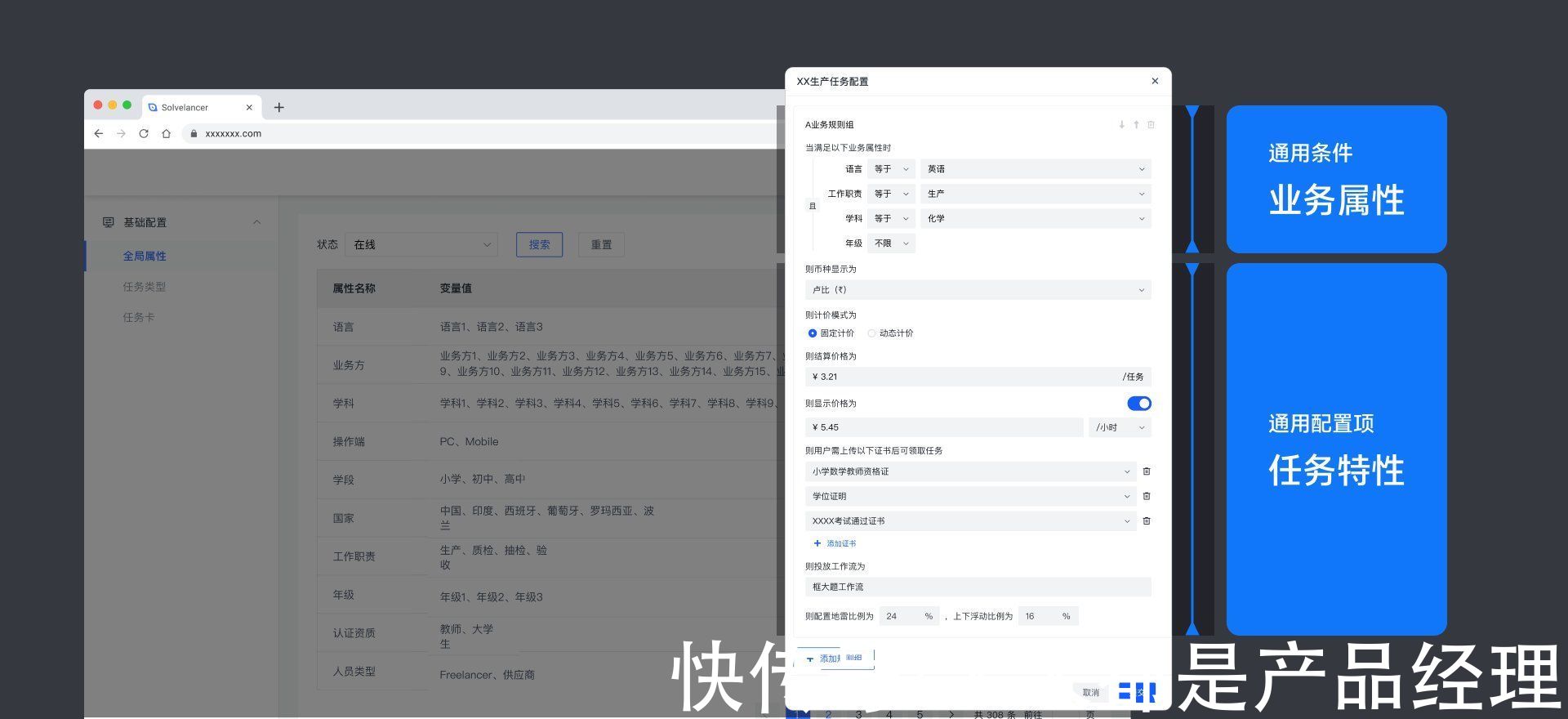
Task: Open the 小学数学教师资格证 certificate dropdown
Action: (970, 471)
